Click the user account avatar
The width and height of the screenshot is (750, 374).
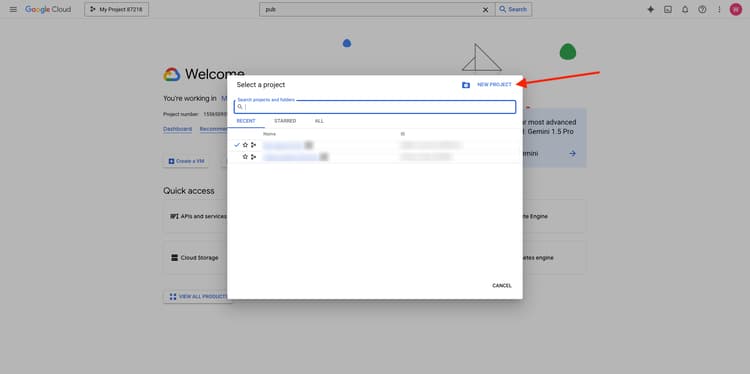(x=736, y=10)
